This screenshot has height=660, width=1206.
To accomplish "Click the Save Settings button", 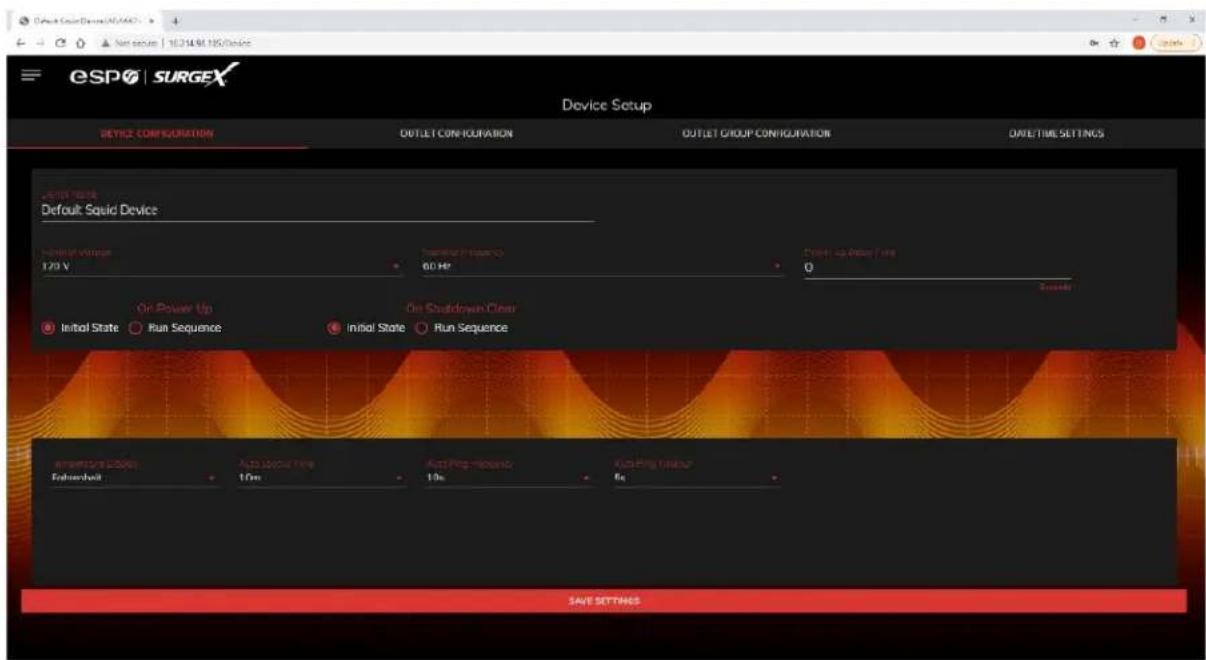I will [x=603, y=601].
